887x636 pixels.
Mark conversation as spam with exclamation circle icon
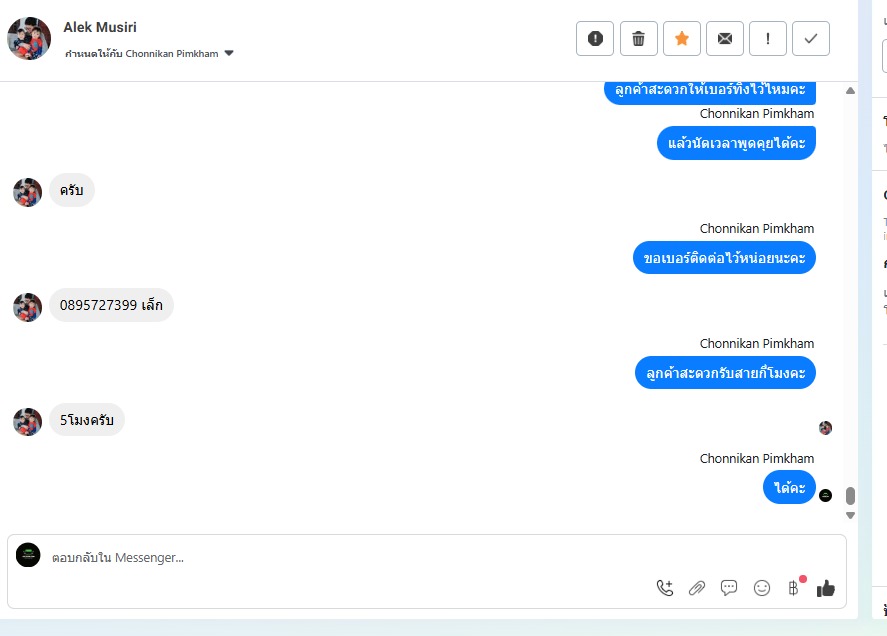tap(595, 38)
